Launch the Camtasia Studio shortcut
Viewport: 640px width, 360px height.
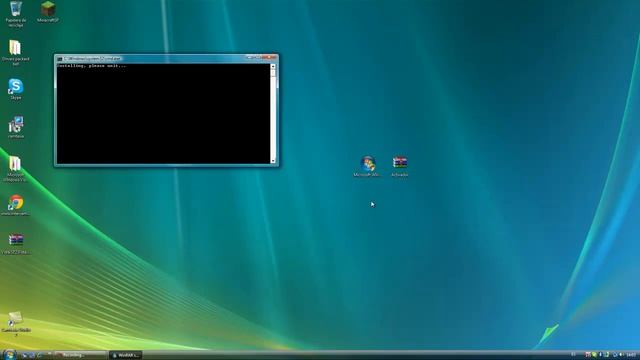pyautogui.click(x=16, y=323)
